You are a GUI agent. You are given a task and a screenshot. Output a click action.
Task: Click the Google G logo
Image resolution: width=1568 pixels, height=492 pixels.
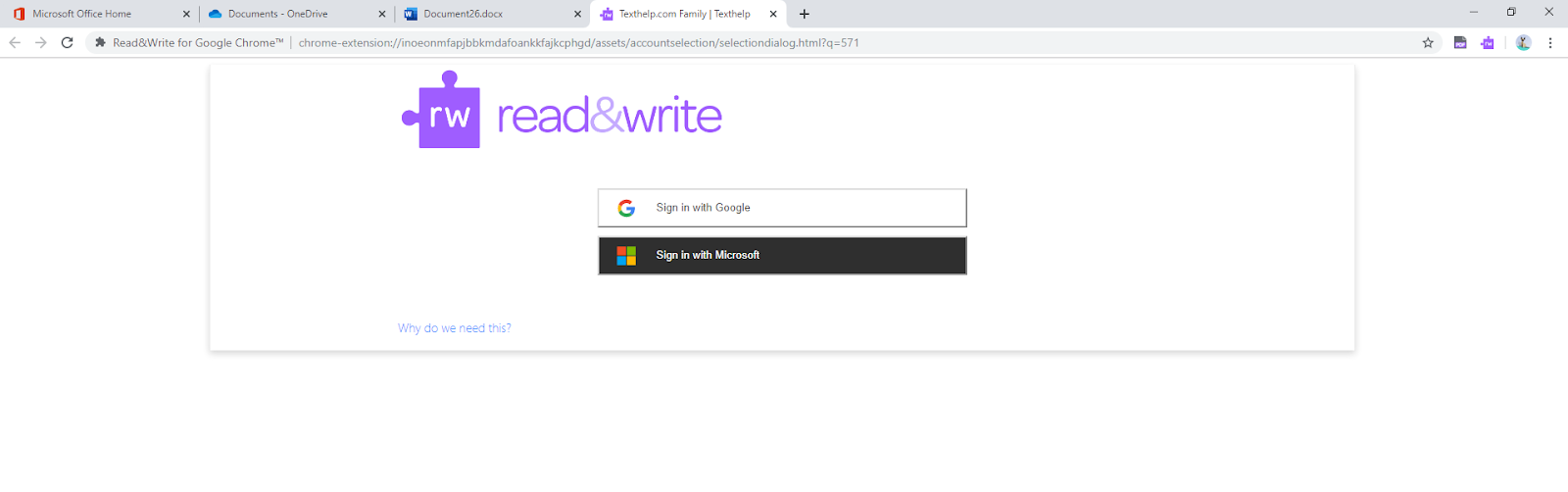coord(626,208)
